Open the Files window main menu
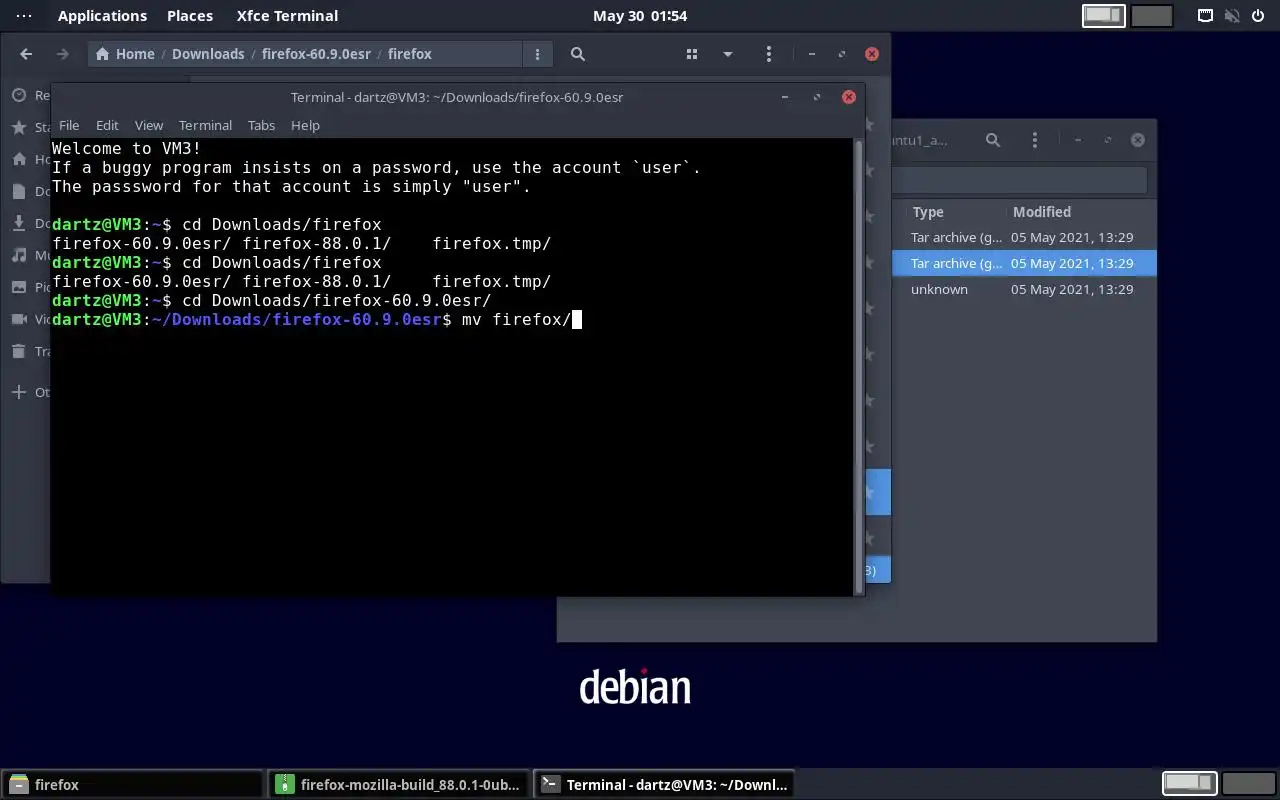Screen dimensions: 1280x800 768,54
